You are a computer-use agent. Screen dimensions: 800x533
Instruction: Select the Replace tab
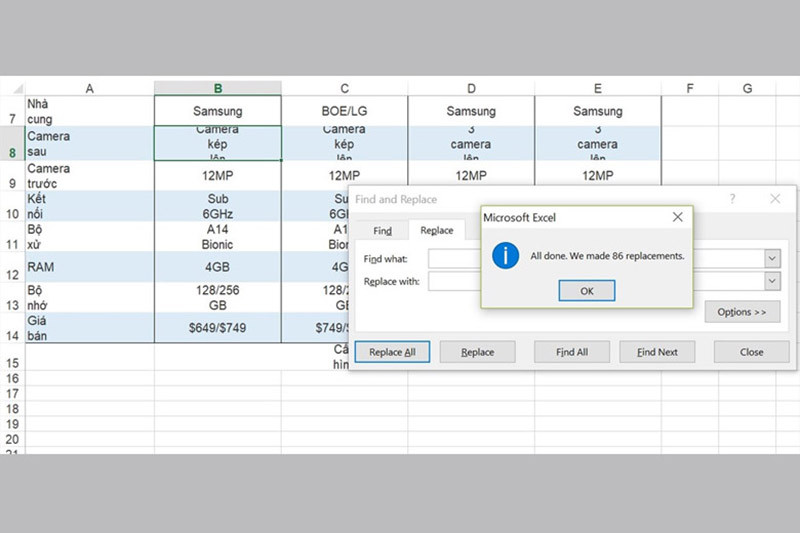tap(437, 230)
